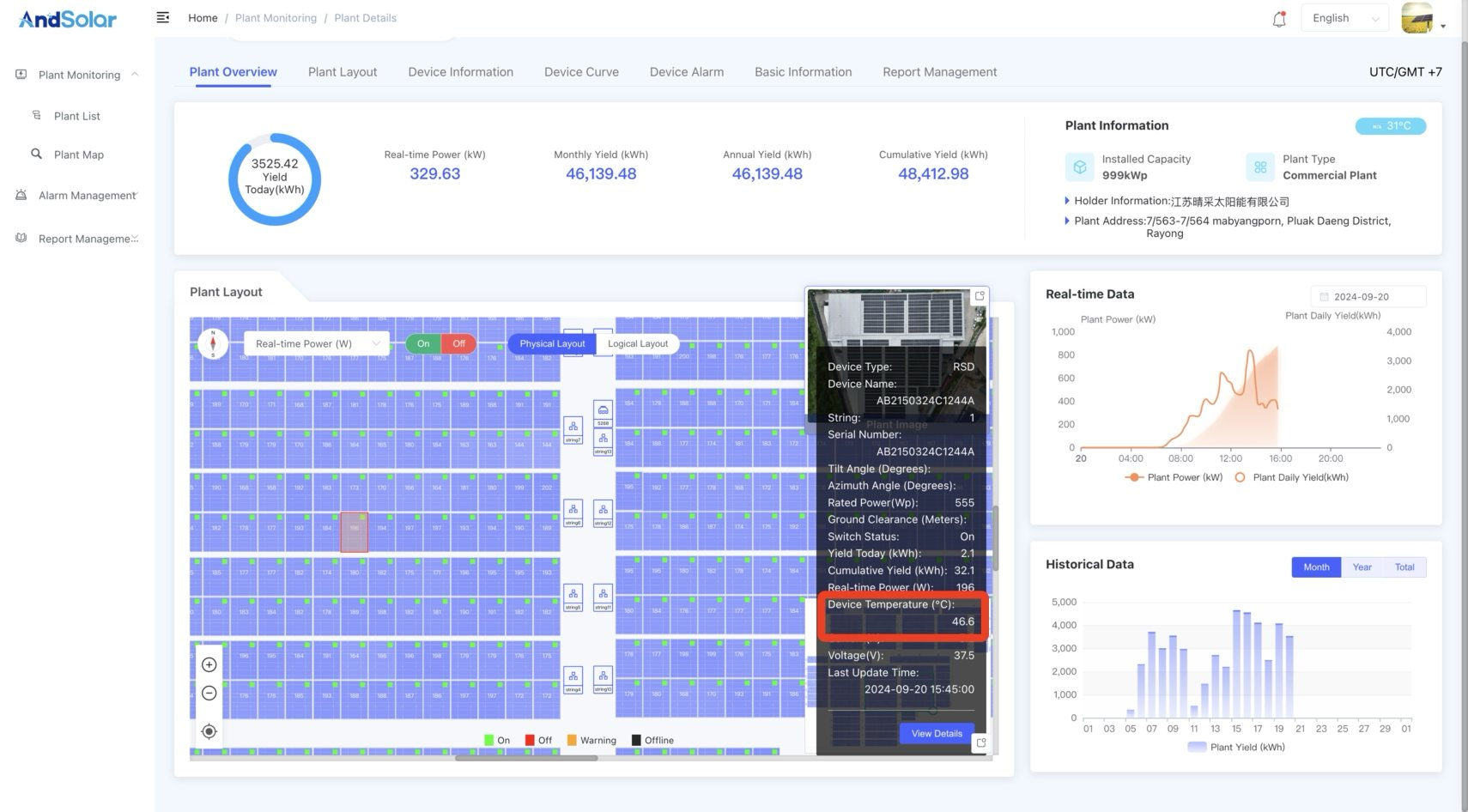Select the red highlighted solar module
The width and height of the screenshot is (1468, 812).
coord(355,532)
